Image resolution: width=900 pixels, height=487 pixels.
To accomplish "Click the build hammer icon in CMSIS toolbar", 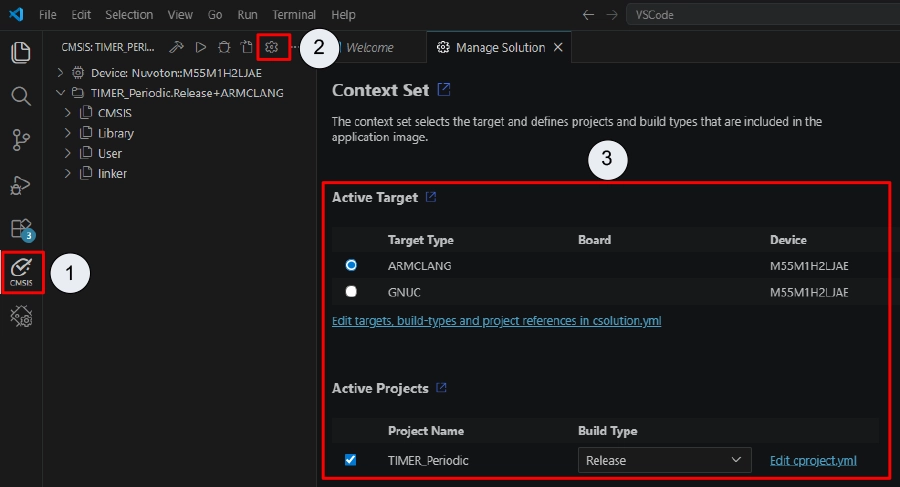I will (x=176, y=47).
